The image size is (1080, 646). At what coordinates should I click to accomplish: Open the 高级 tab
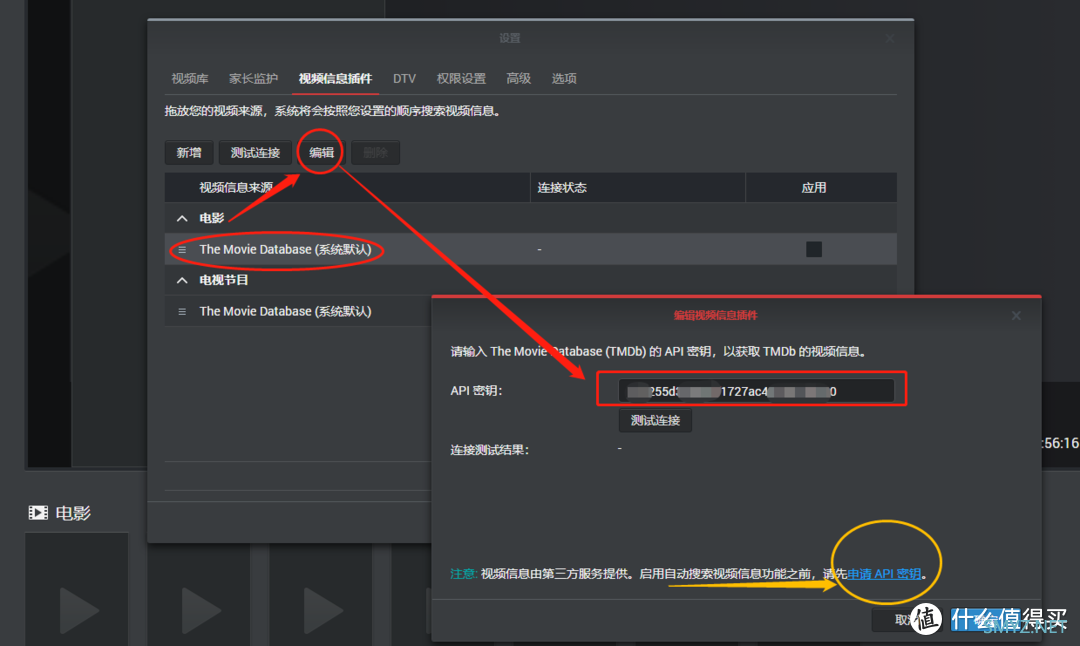coord(519,79)
